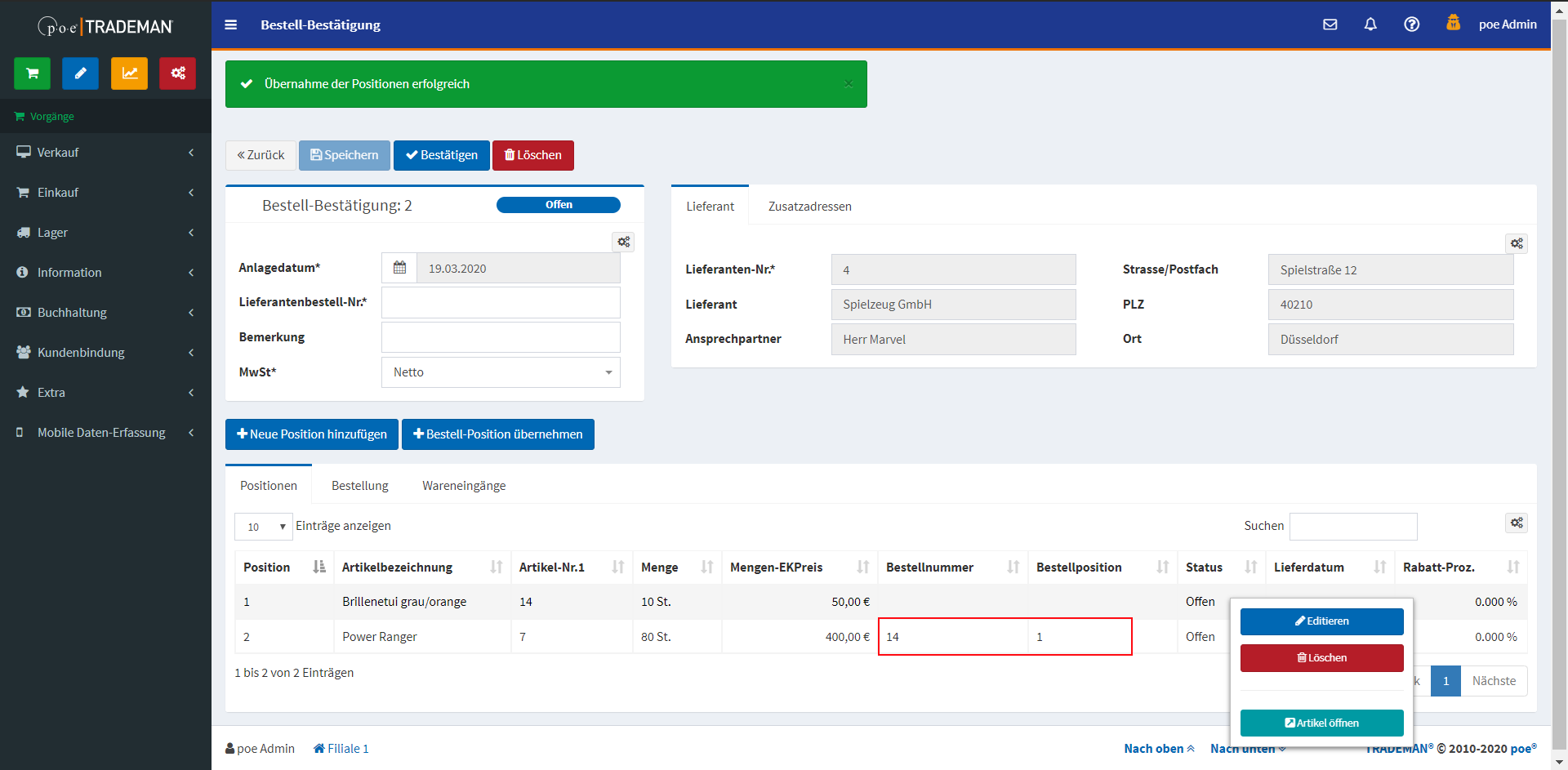The width and height of the screenshot is (1568, 770).
Task: Open the red settings gears icon
Action: pyautogui.click(x=177, y=73)
